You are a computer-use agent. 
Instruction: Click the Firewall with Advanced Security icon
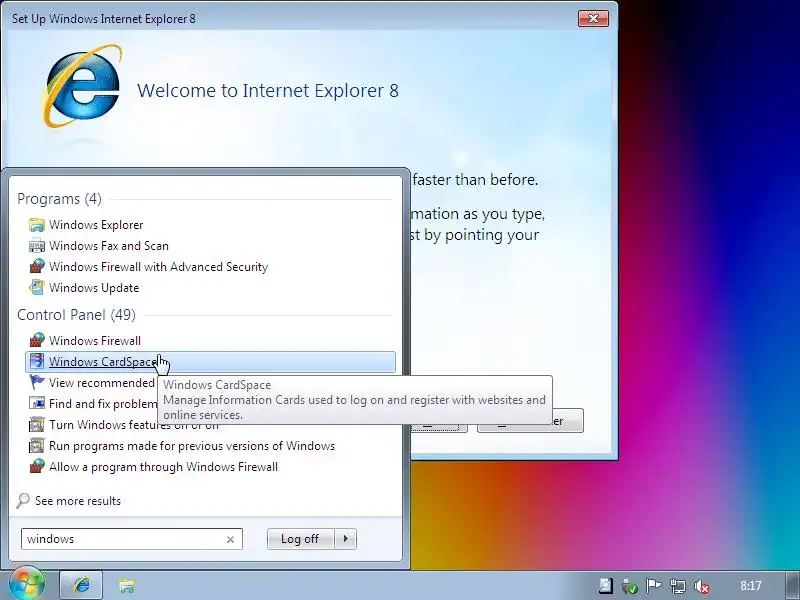[37, 266]
